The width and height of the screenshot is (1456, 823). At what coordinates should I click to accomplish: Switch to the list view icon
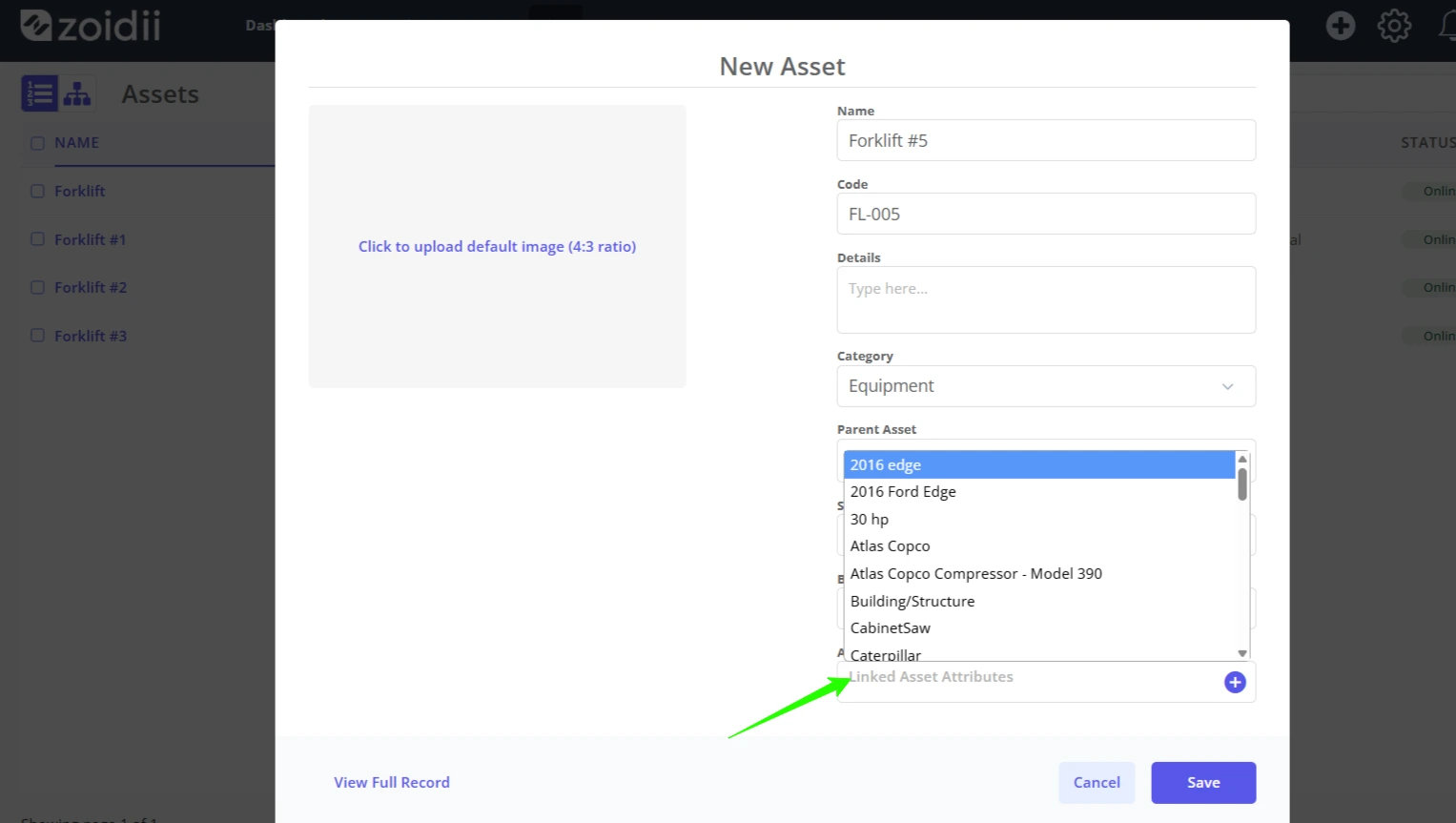[39, 93]
